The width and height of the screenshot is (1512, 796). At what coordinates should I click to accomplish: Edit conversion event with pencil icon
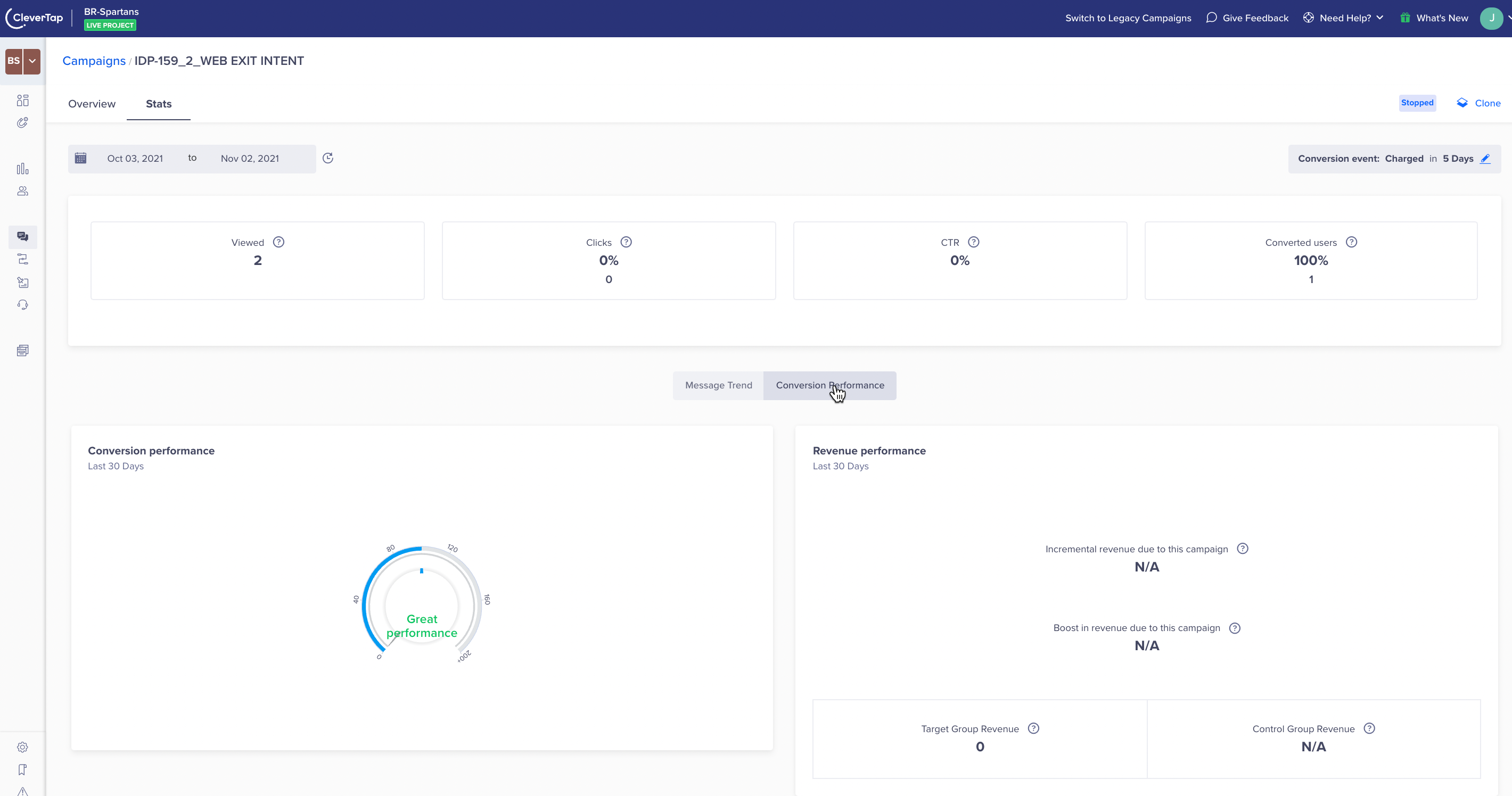tap(1485, 159)
